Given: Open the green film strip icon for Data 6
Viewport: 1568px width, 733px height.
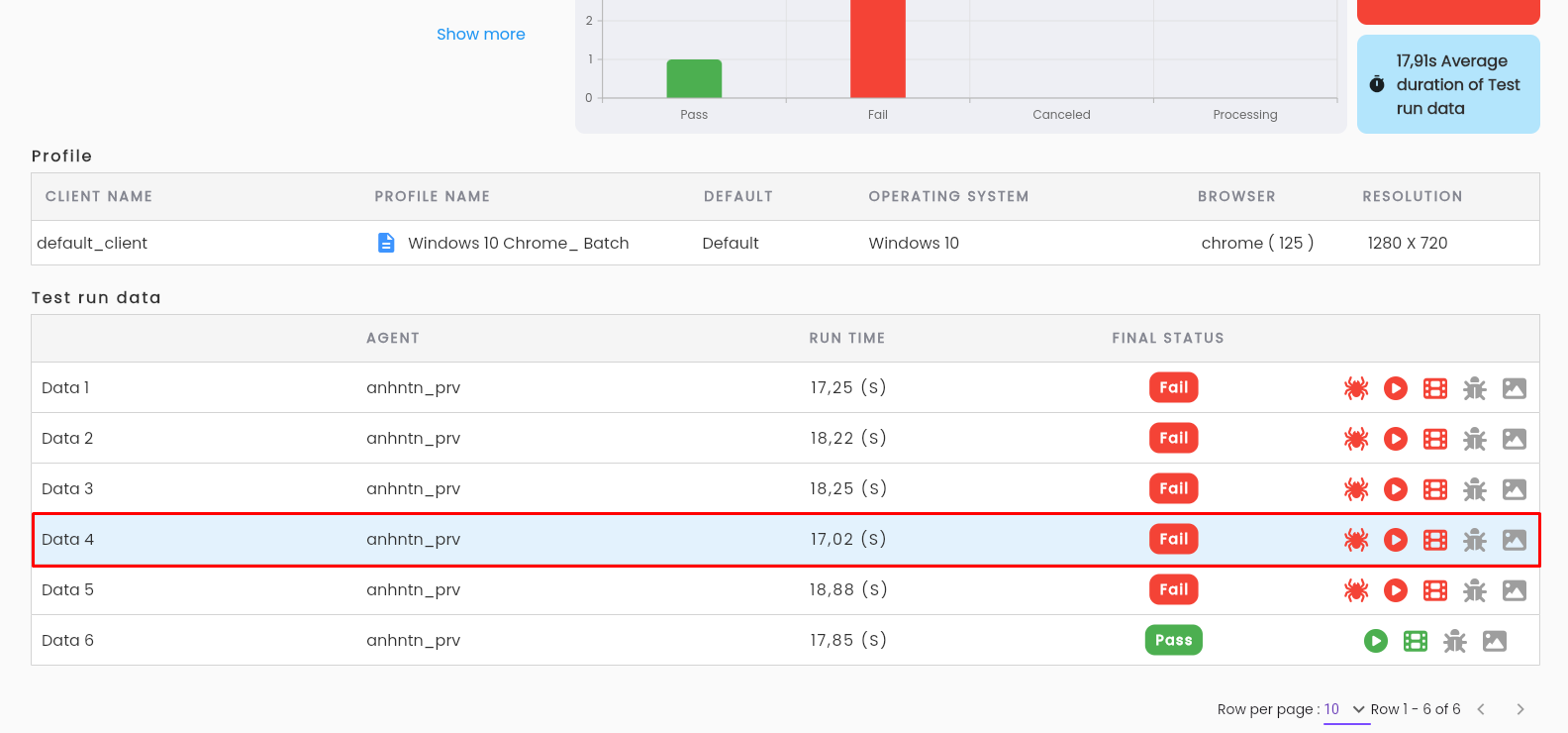Looking at the screenshot, I should (1416, 641).
